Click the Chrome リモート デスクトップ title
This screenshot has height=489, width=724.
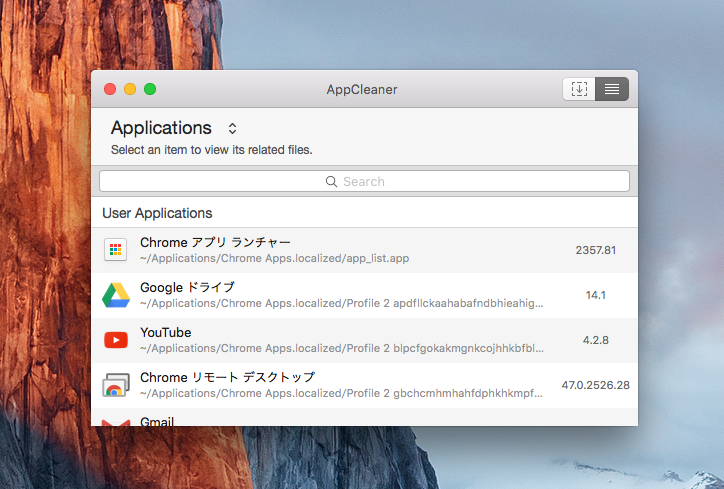tap(227, 377)
